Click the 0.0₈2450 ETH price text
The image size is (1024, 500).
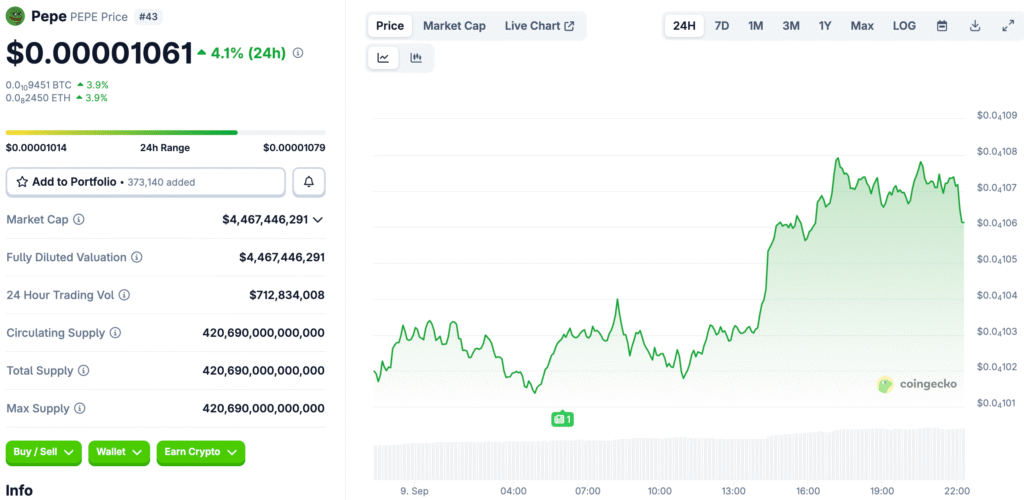point(37,98)
